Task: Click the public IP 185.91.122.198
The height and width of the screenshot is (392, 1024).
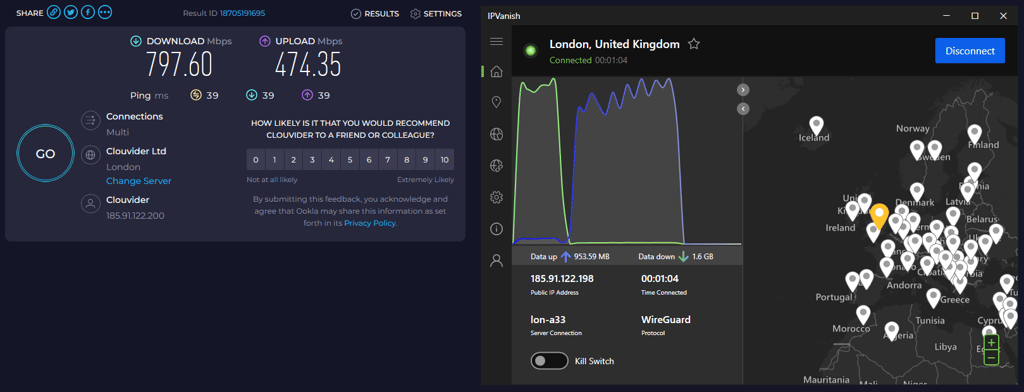Action: click(562, 279)
